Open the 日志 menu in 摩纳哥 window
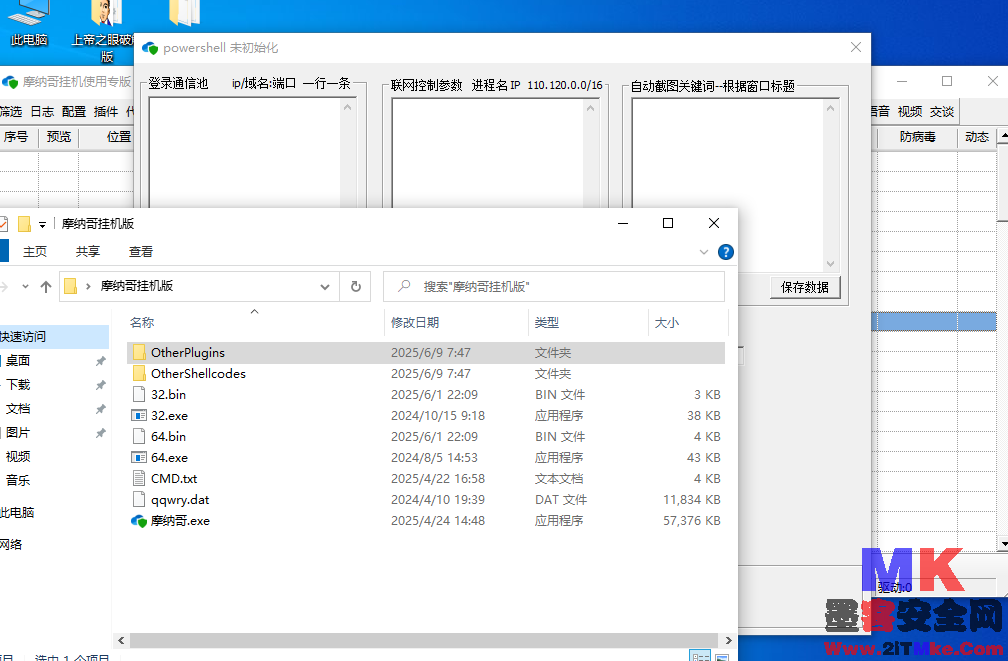This screenshot has width=1008, height=661. (42, 111)
